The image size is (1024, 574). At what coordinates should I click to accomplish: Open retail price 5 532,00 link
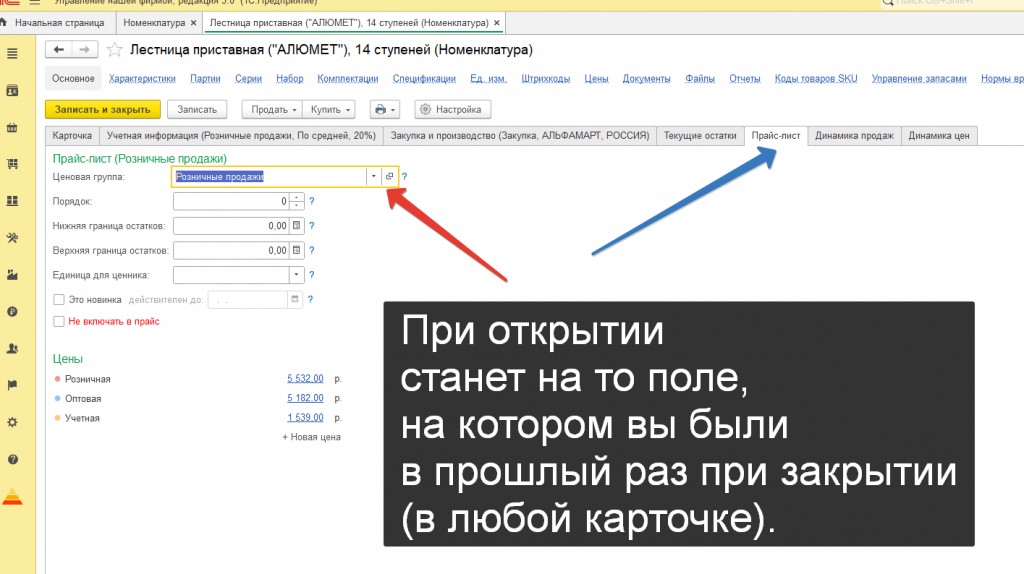(305, 379)
